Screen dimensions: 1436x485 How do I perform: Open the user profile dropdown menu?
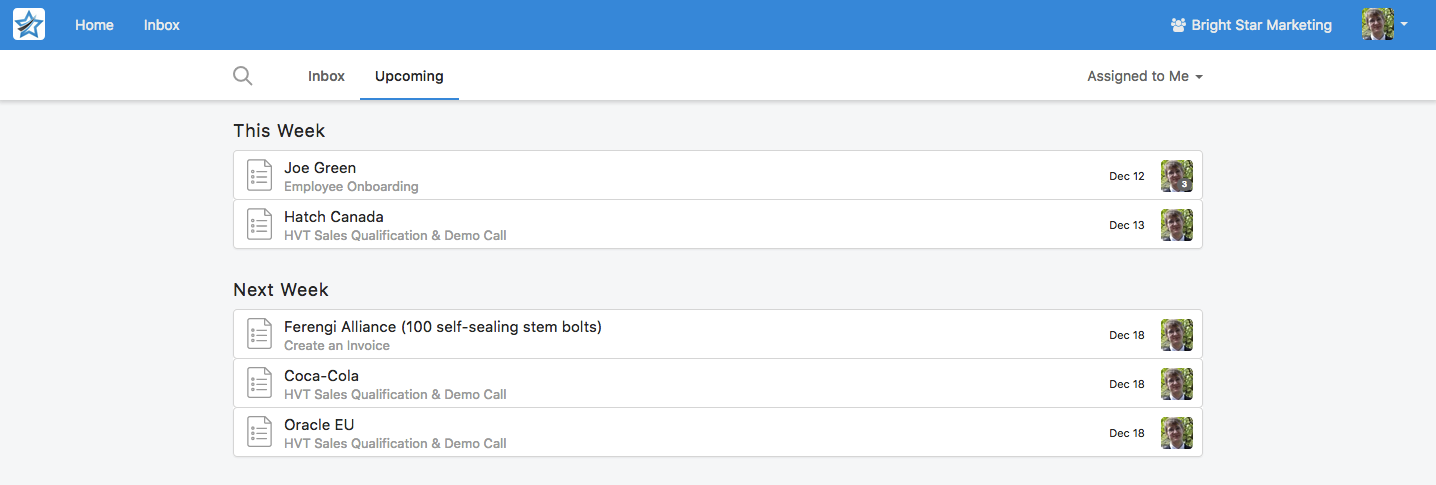tap(1385, 24)
